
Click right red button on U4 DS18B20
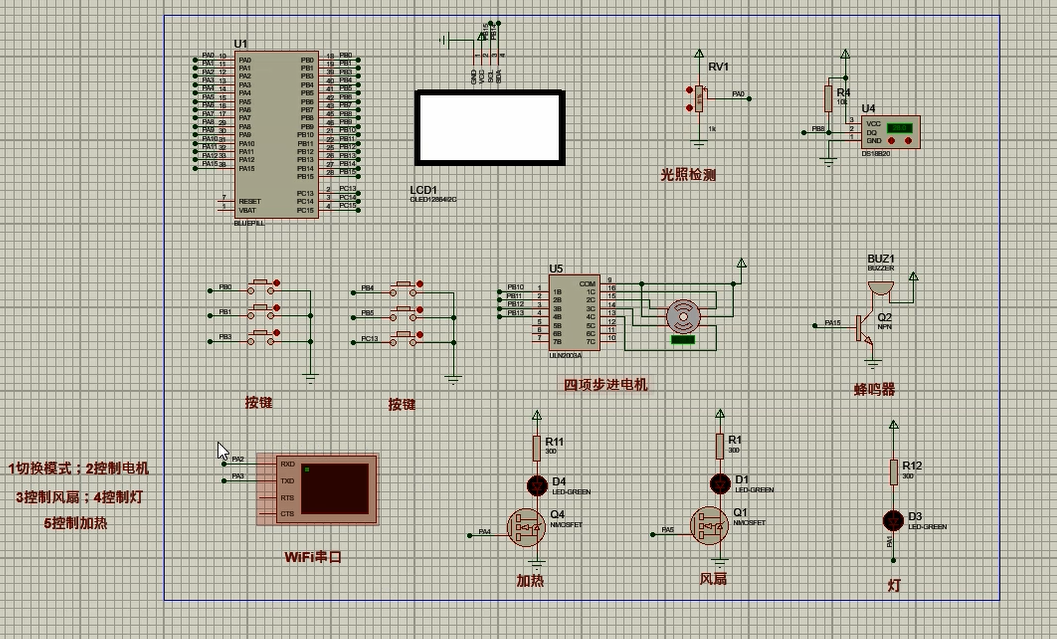click(908, 142)
